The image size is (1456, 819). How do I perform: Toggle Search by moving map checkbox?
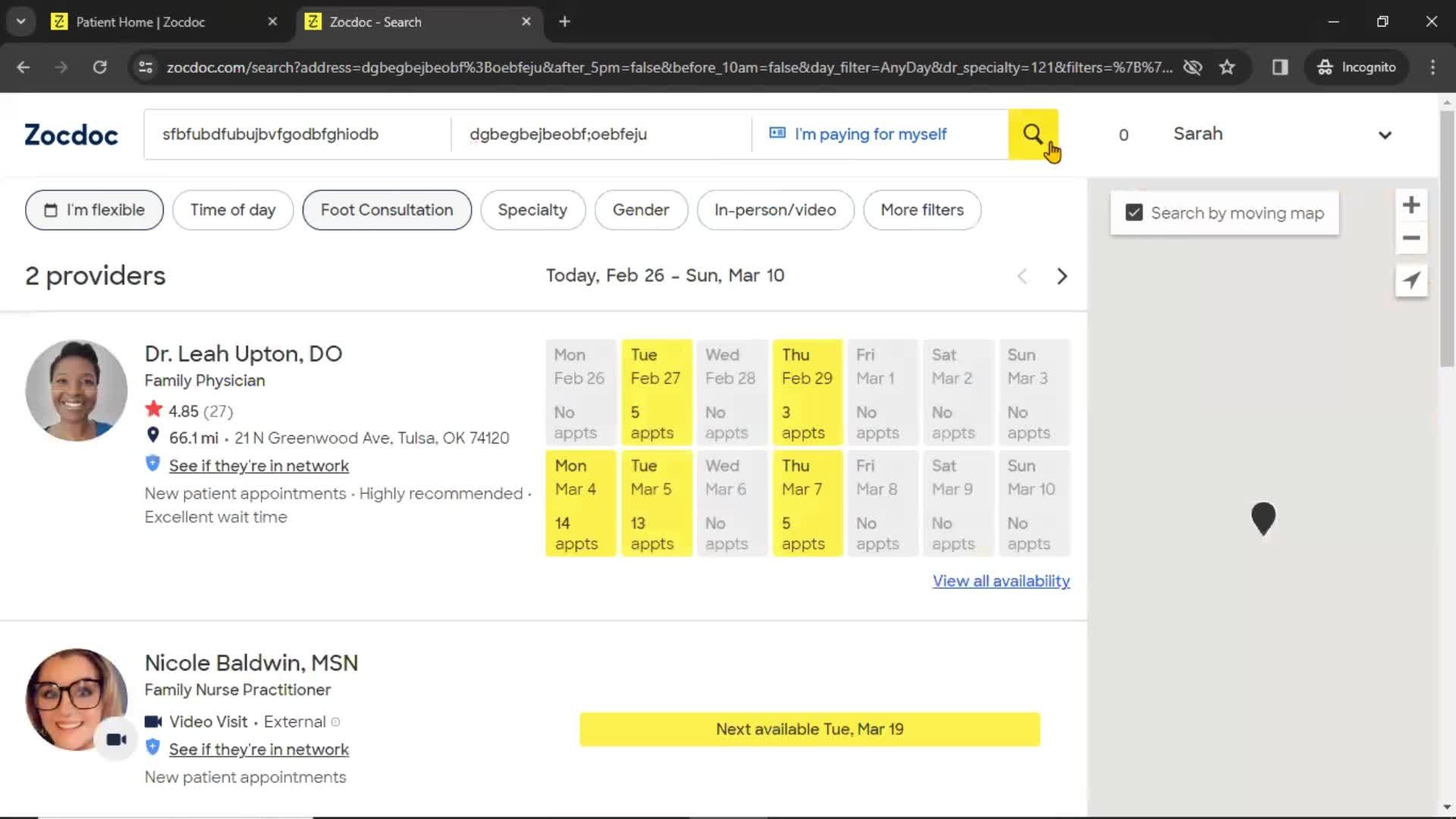[x=1134, y=213]
